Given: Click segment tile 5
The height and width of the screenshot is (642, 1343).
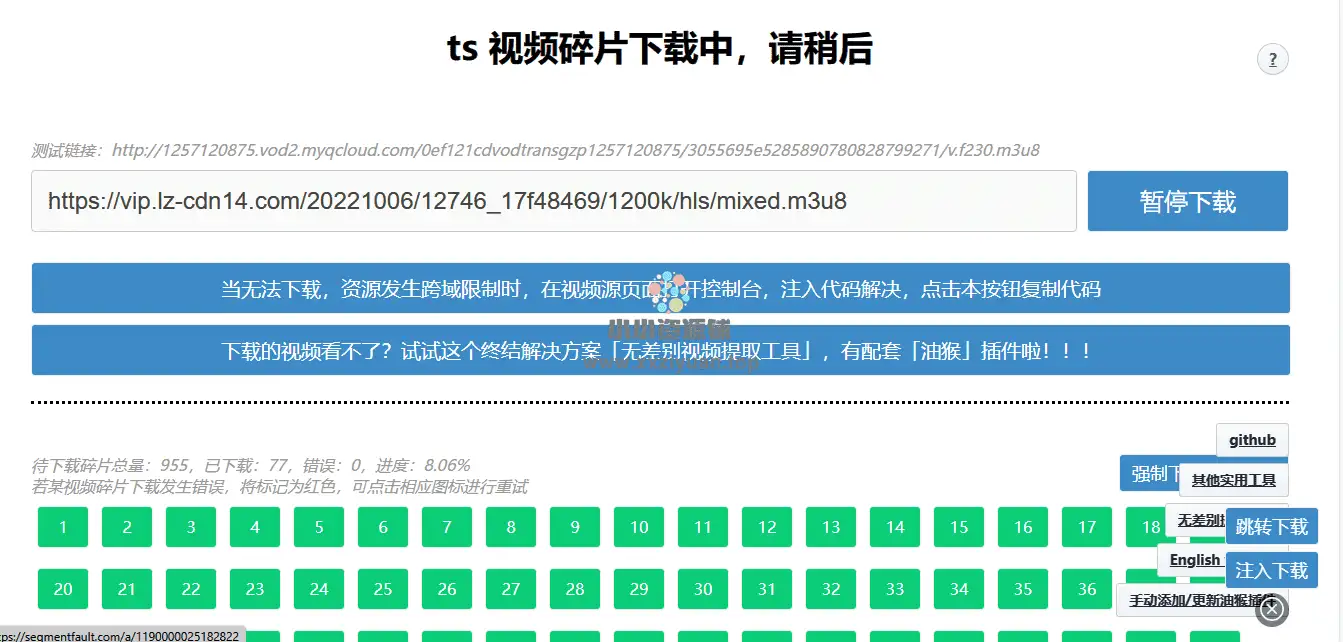Looking at the screenshot, I should coord(319,527).
